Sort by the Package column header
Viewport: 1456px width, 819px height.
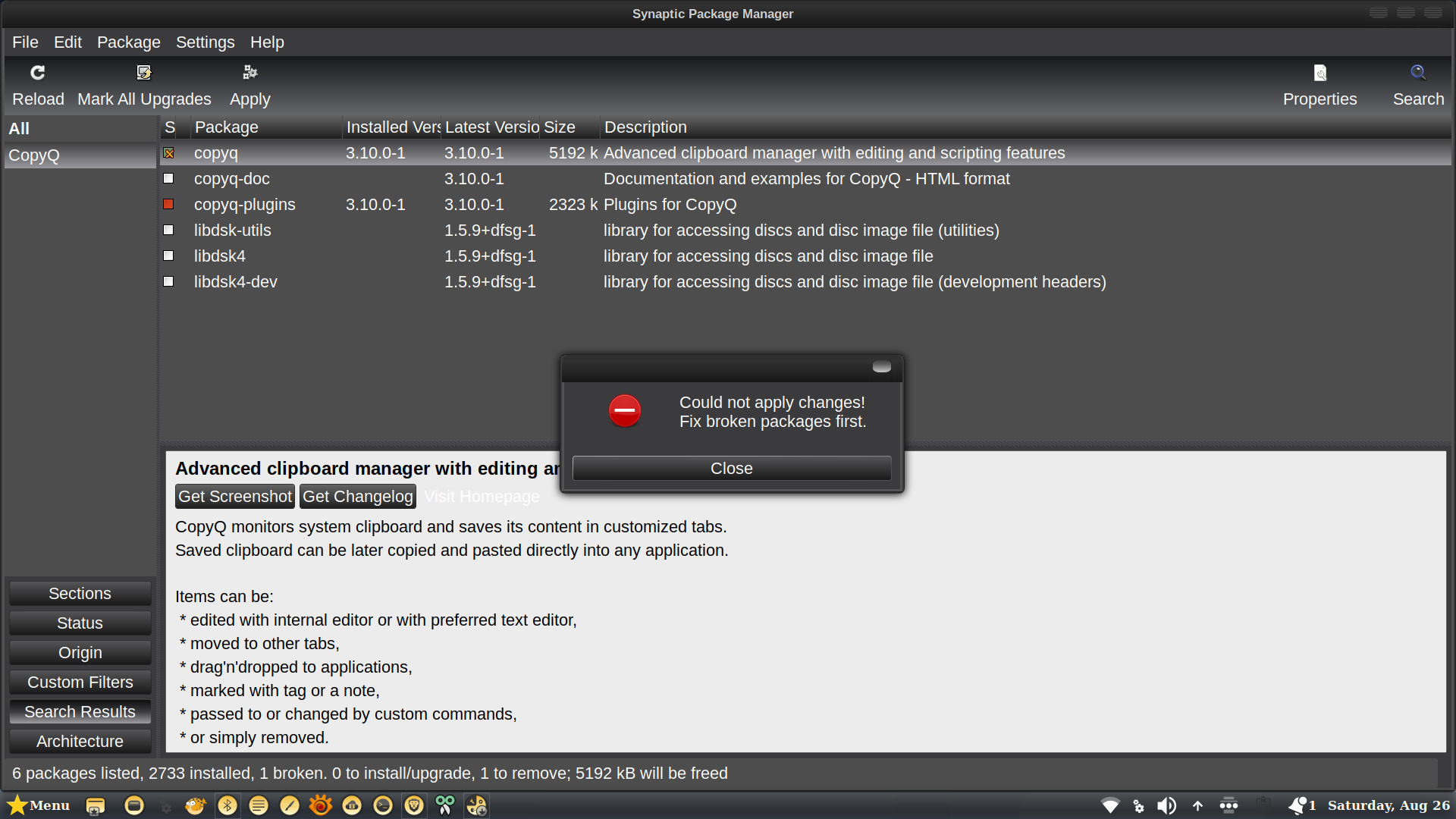[x=265, y=127]
